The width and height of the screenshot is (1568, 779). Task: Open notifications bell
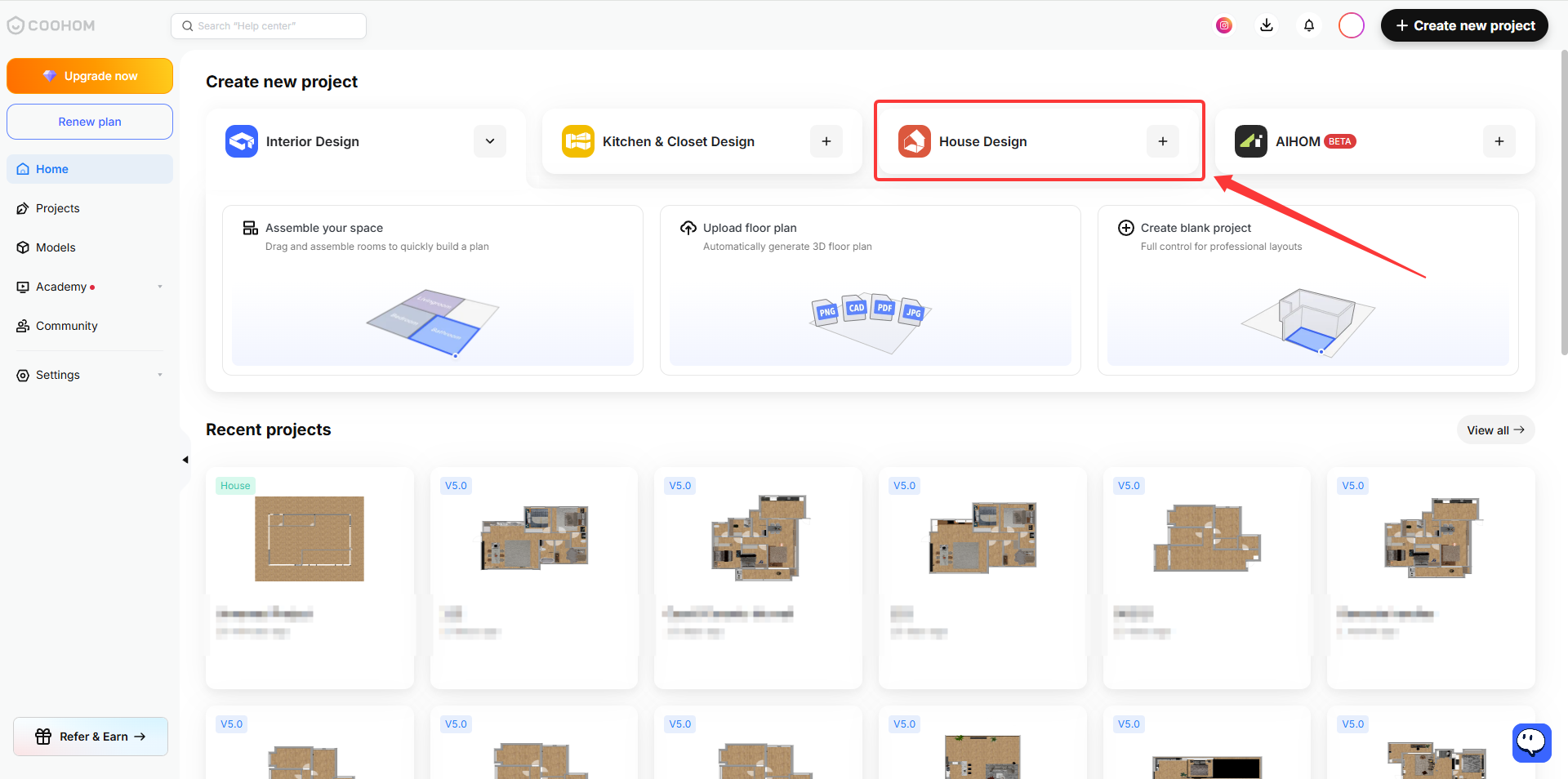coord(1309,25)
